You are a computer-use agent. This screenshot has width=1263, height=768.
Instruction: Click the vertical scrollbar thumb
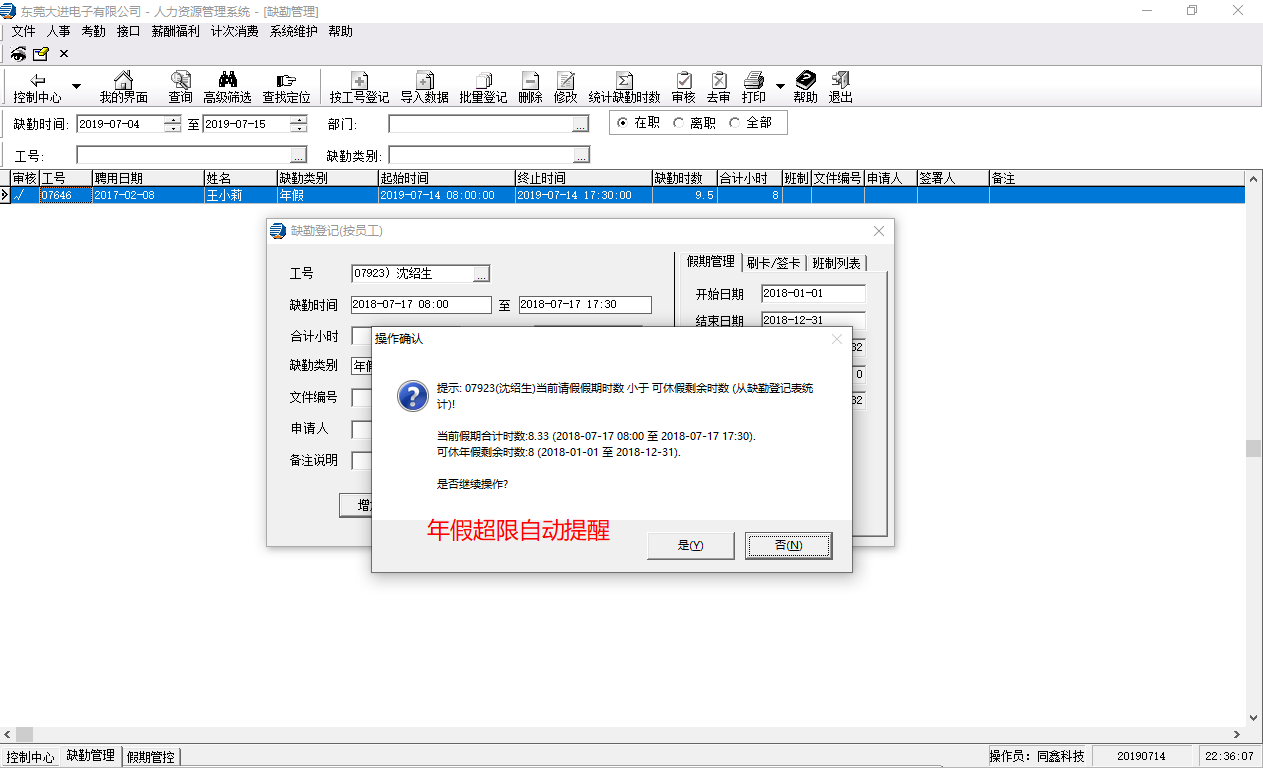click(1253, 448)
